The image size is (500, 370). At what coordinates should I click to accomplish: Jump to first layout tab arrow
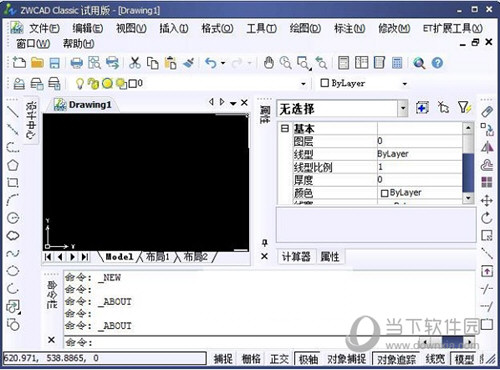(x=48, y=257)
